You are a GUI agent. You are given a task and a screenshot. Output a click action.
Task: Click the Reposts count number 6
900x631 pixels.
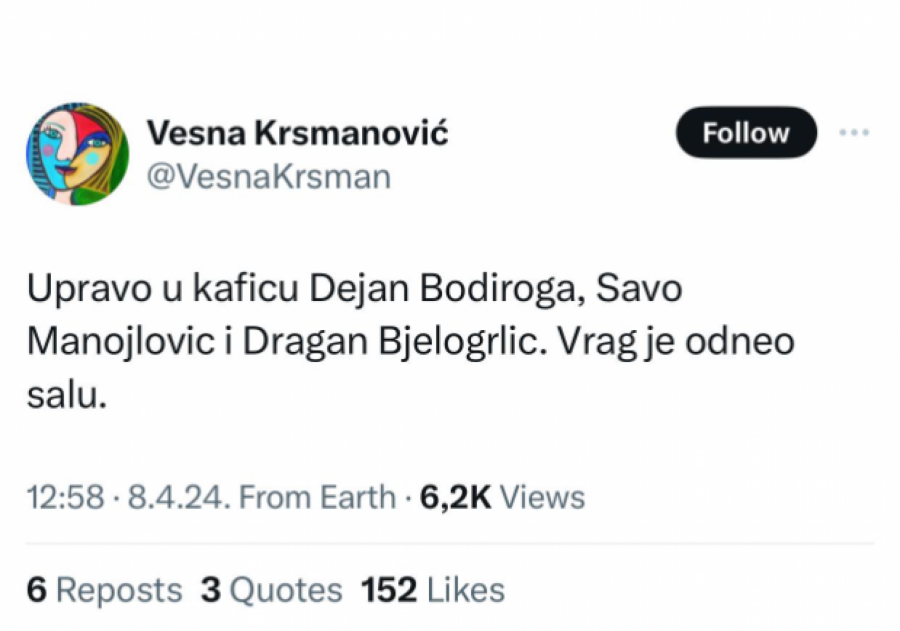coord(36,590)
